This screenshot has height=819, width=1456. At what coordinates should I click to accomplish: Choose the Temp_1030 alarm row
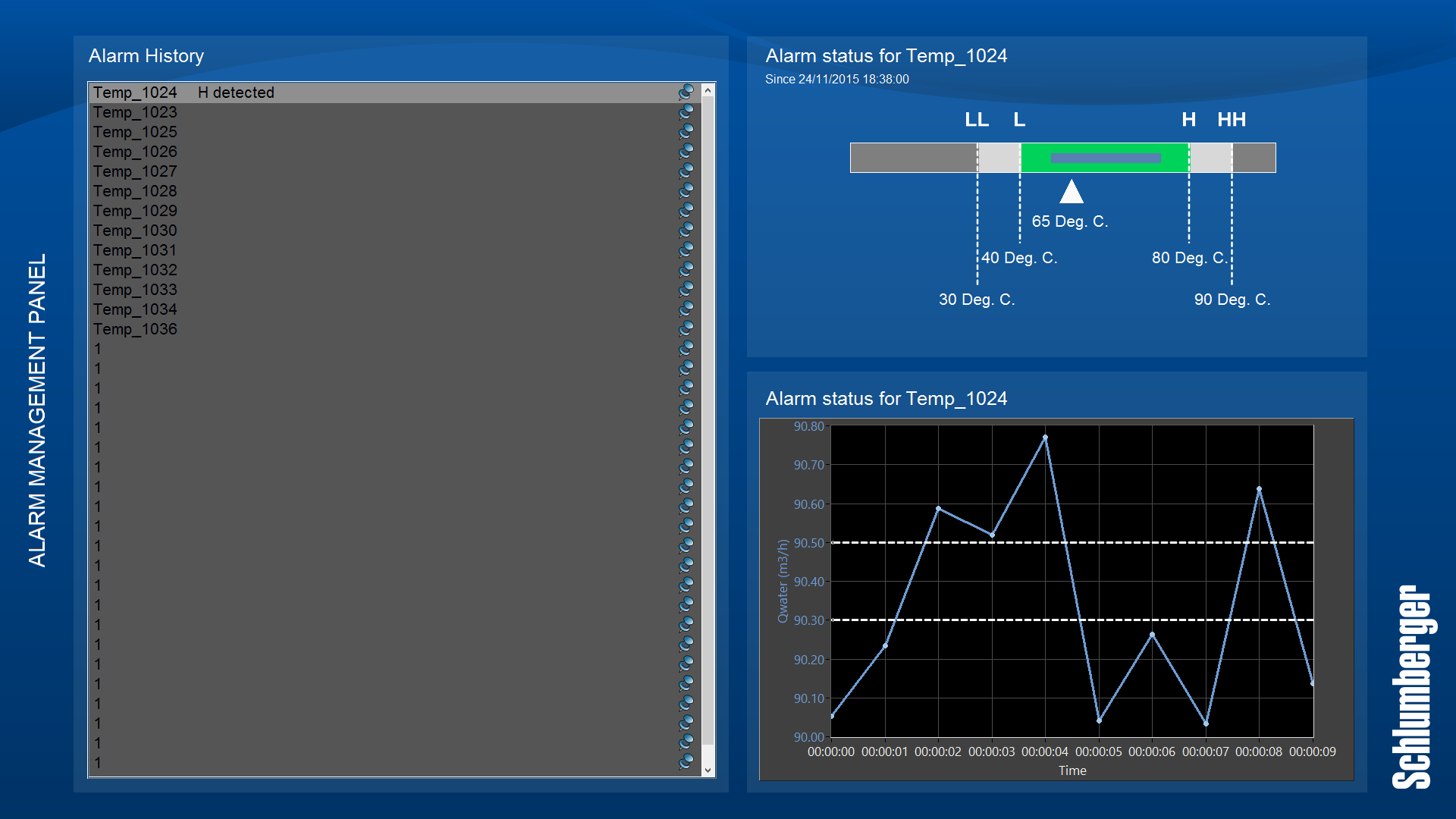394,231
